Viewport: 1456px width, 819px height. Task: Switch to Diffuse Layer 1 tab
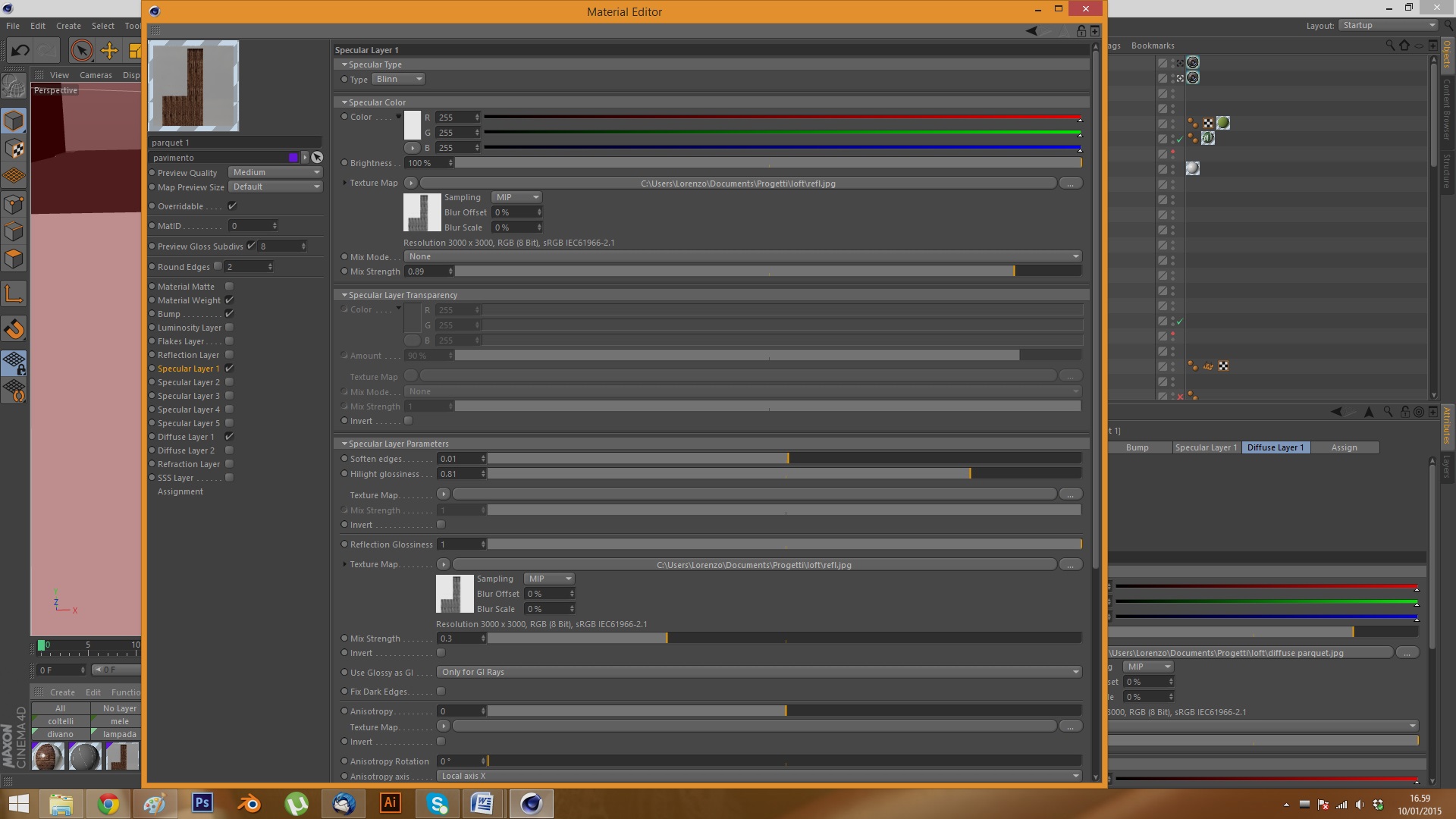[1275, 447]
